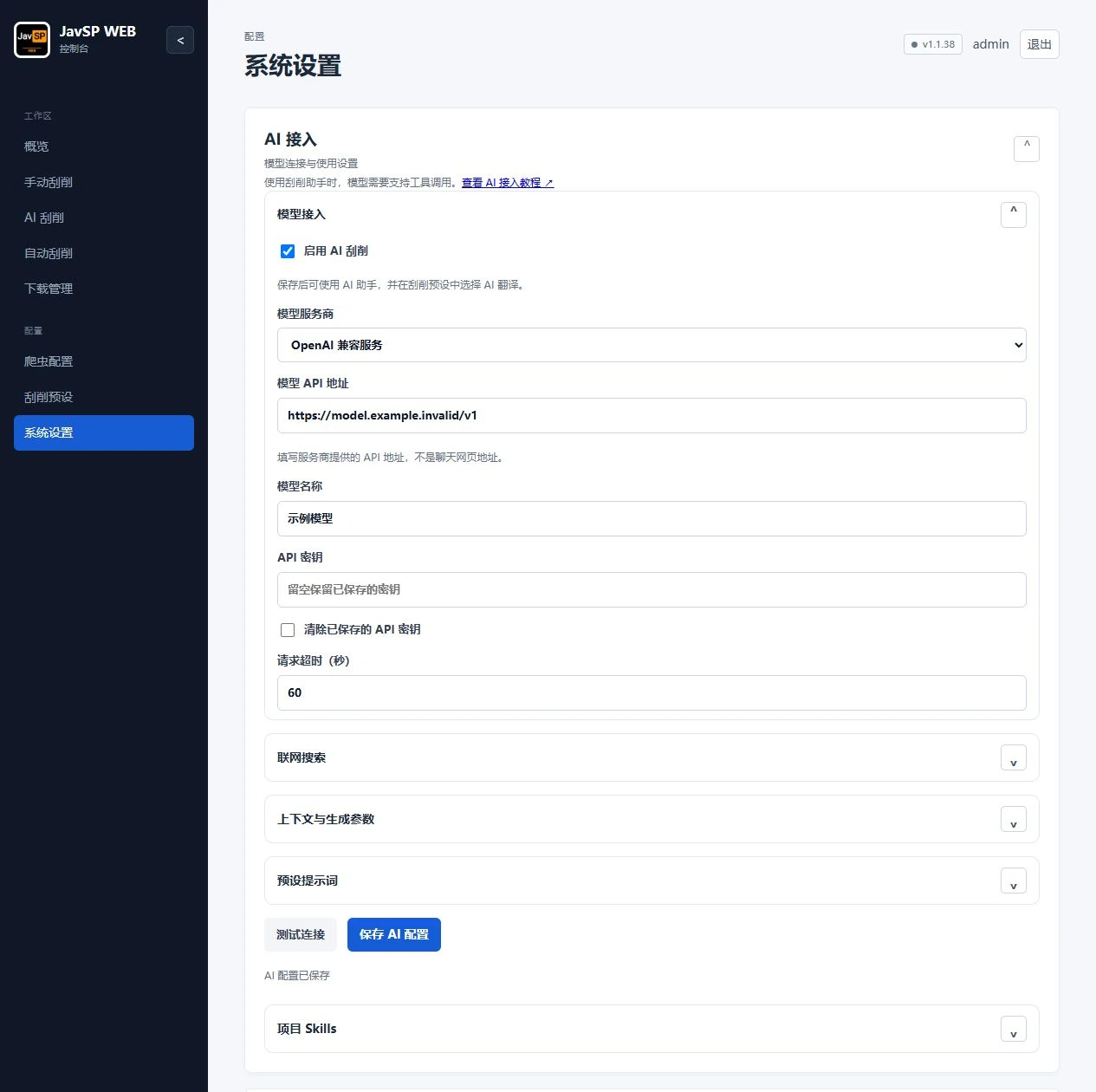Focus the 模型名称 field
The height and width of the screenshot is (1092, 1096).
tap(652, 518)
